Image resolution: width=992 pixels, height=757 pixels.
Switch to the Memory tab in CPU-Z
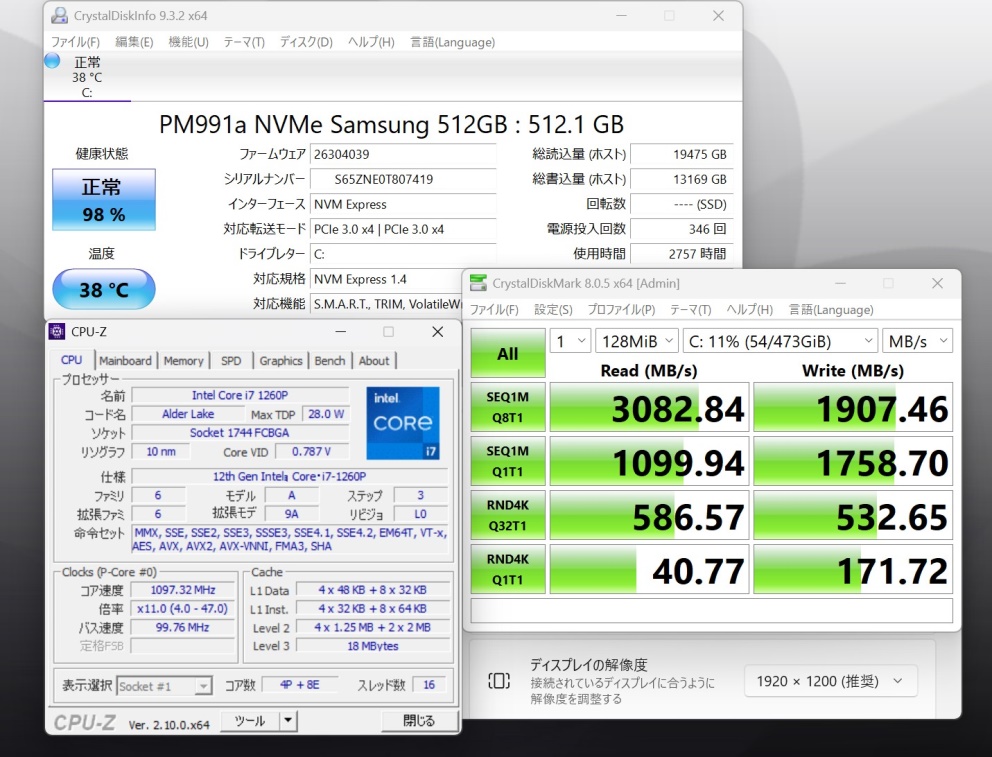click(183, 360)
